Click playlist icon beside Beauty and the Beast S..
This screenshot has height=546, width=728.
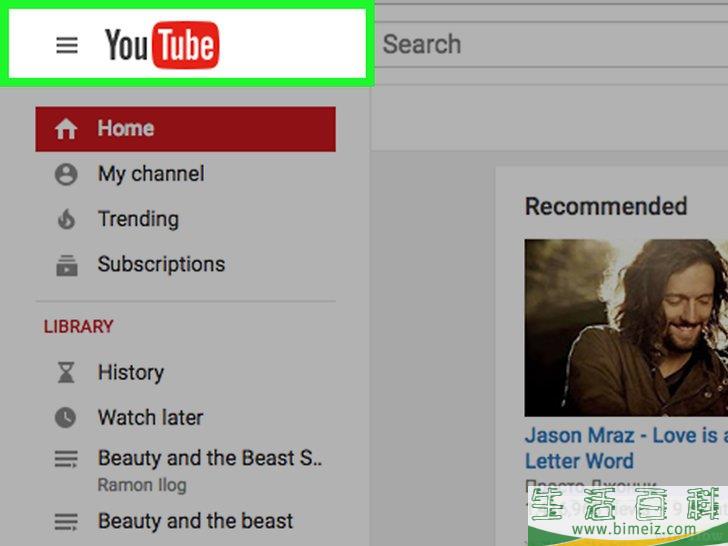(x=66, y=459)
